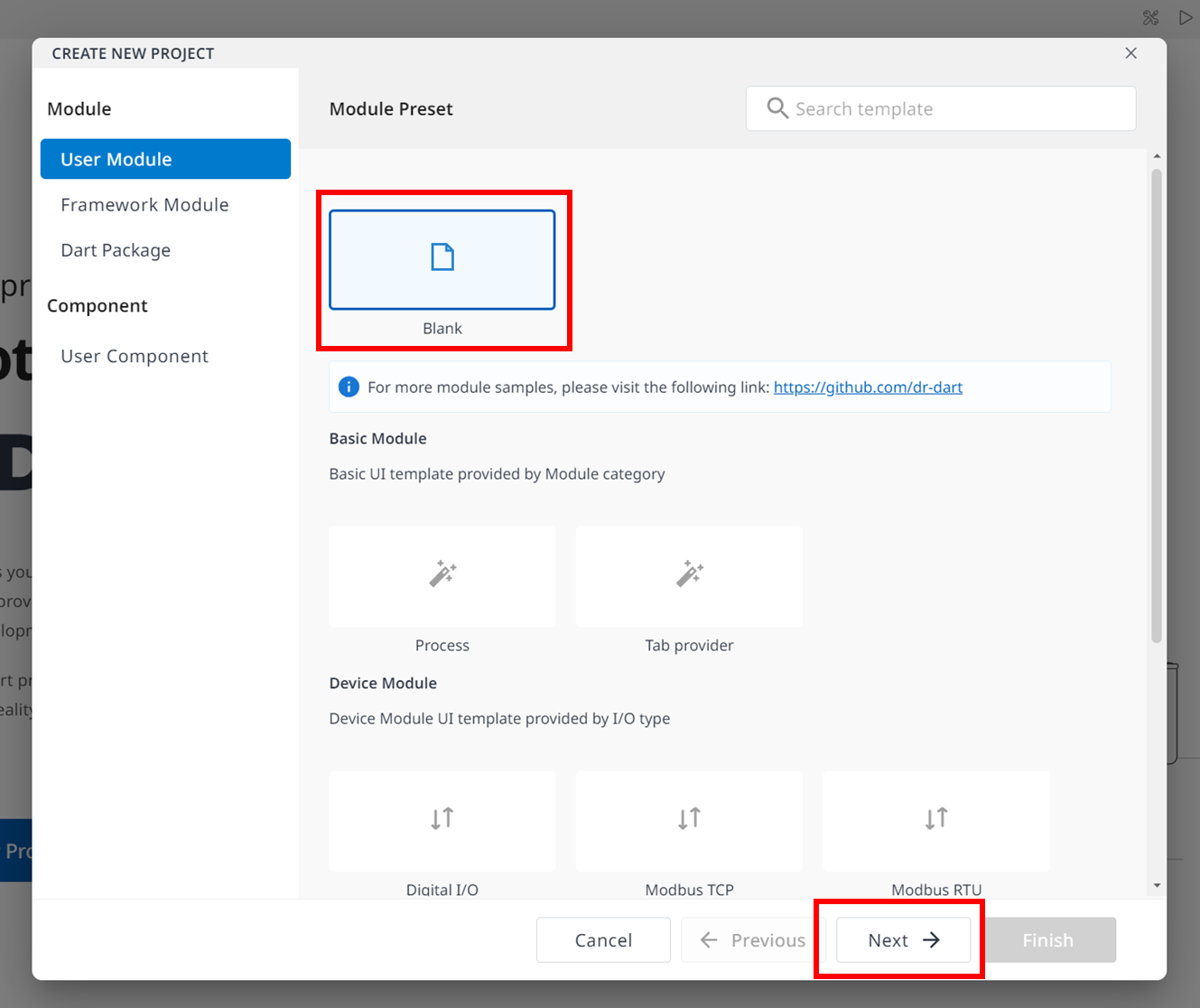Pick the Modbus RTU device module icon

click(x=936, y=818)
